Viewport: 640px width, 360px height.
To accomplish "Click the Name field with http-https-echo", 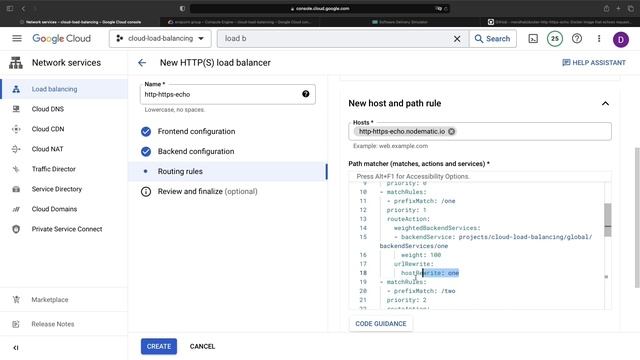I will tap(227, 94).
